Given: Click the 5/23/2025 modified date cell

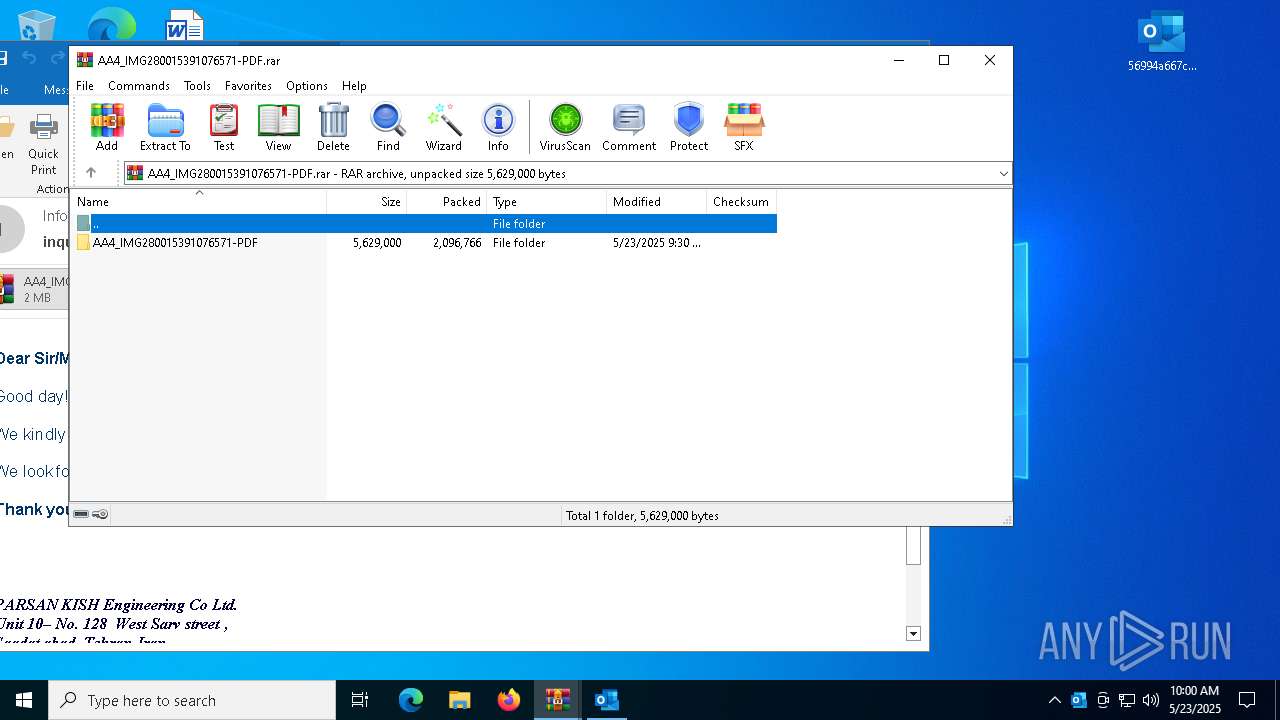Looking at the screenshot, I should click(x=656, y=243).
